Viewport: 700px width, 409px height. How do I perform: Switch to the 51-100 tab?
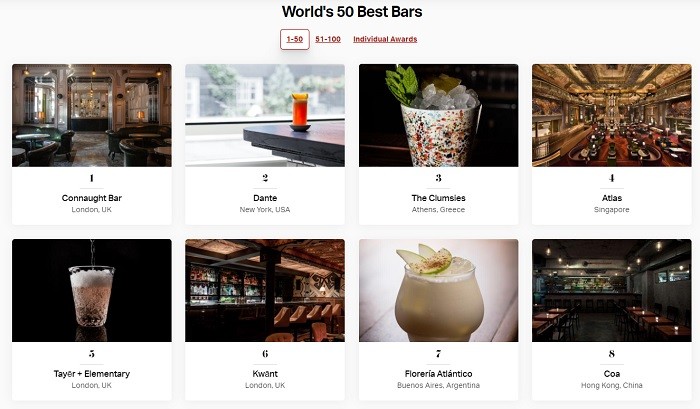(328, 39)
